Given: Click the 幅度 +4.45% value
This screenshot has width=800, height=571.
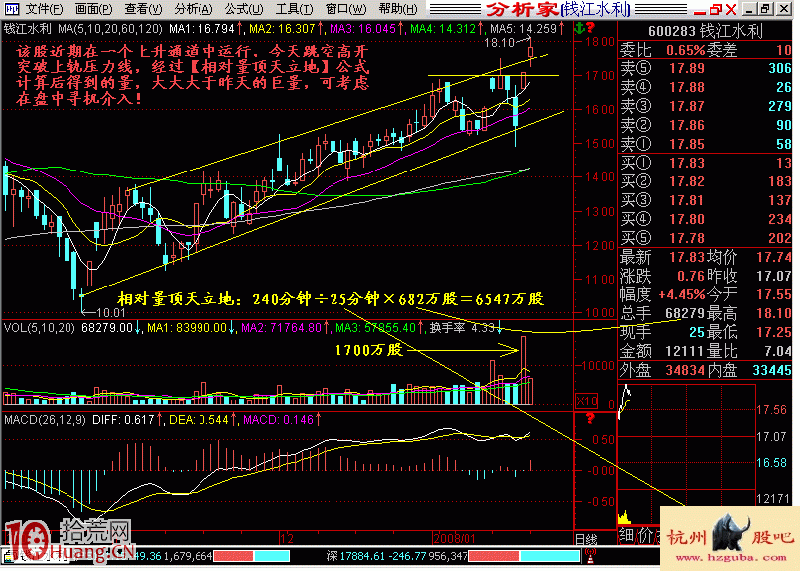Looking at the screenshot, I should [682, 295].
